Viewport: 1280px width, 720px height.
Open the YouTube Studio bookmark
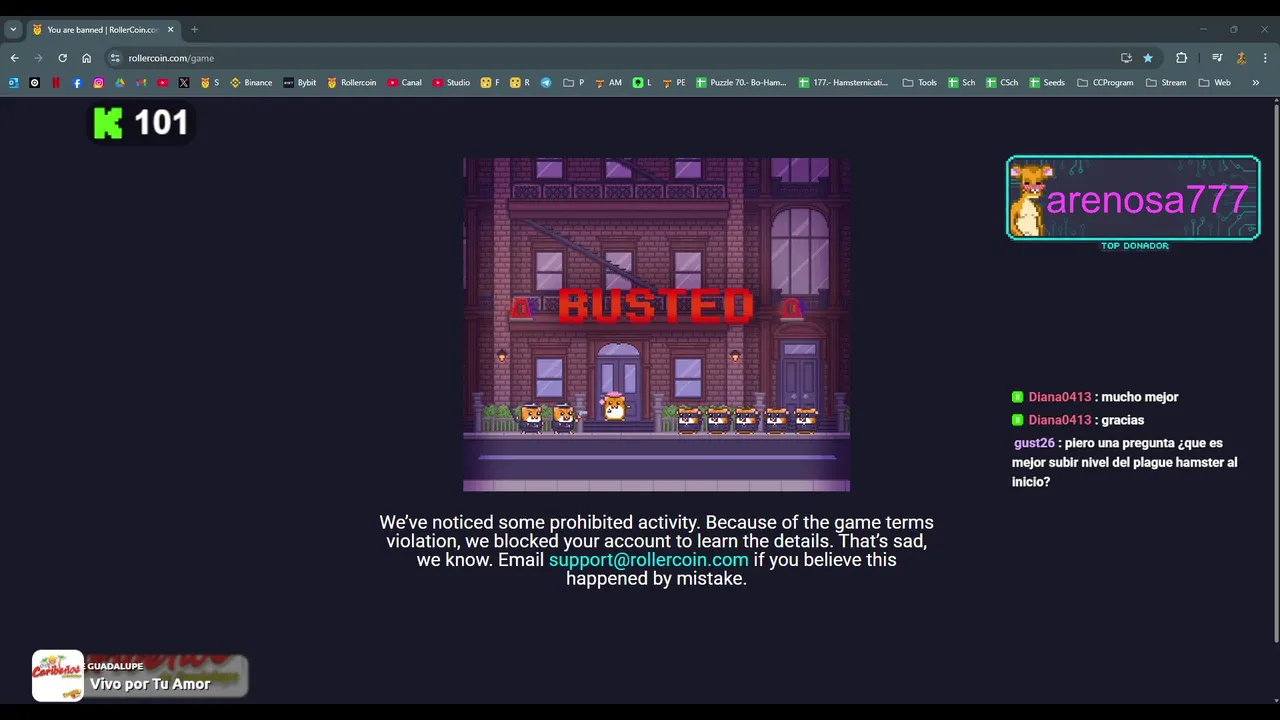tap(451, 83)
